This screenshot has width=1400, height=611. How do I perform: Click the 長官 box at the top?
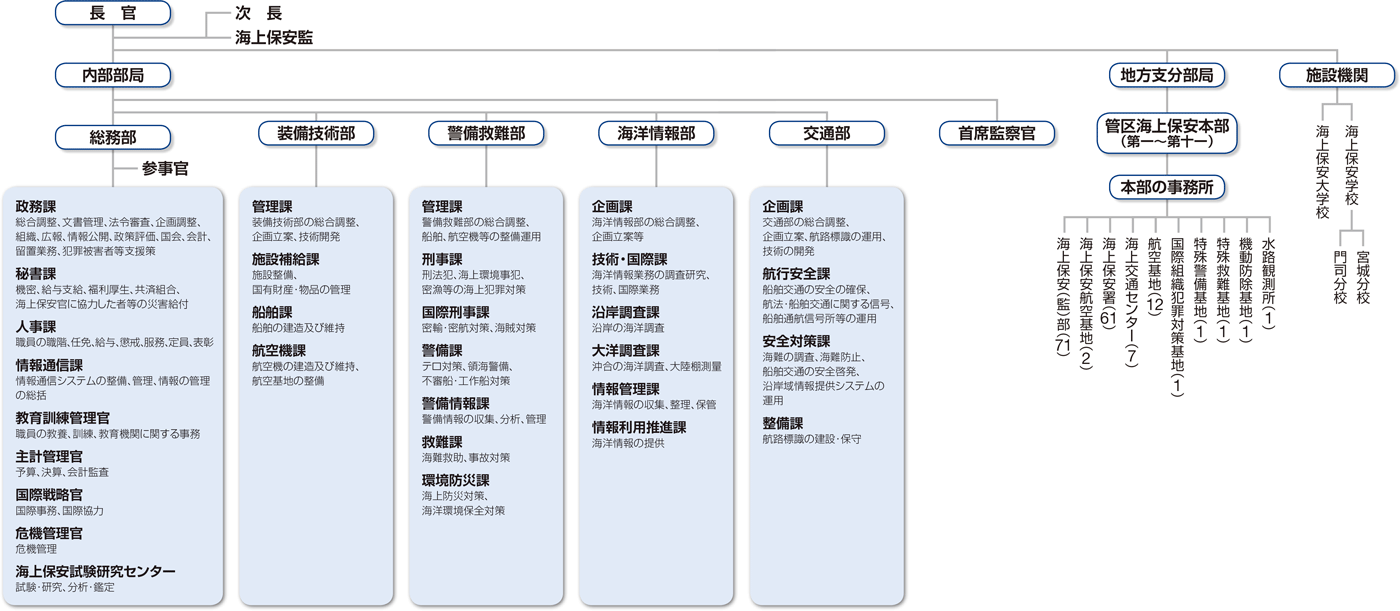(112, 13)
